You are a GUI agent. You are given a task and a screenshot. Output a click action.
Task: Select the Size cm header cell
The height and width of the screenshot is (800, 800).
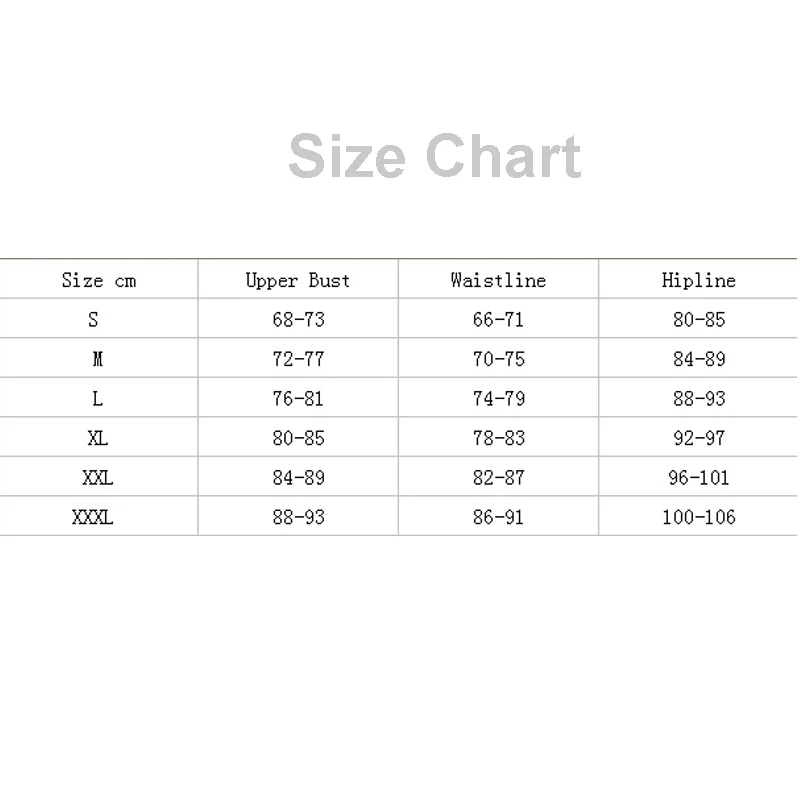(98, 280)
